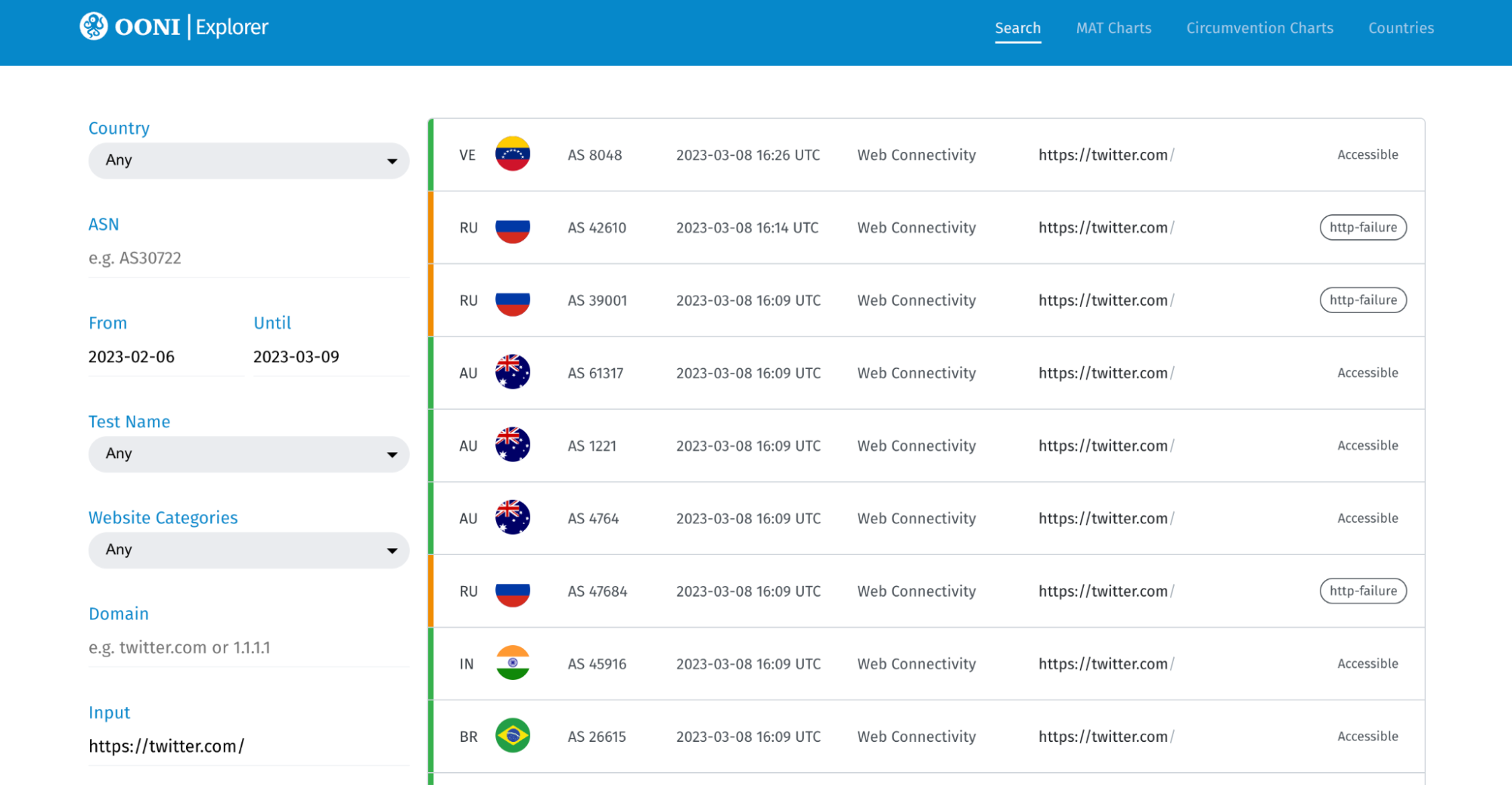Screen dimensions: 1512x785
Task: Click the Venezuela flag icon
Action: tap(512, 154)
